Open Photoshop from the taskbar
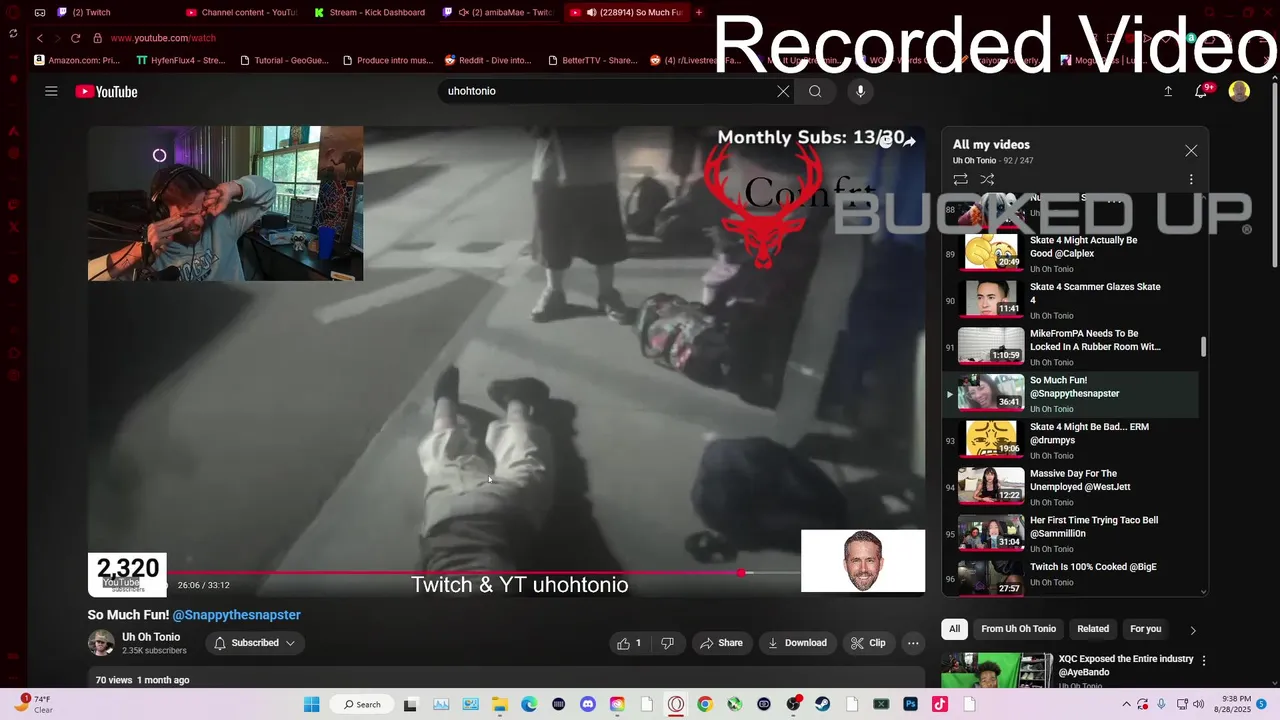Viewport: 1280px width, 720px height. (x=910, y=704)
